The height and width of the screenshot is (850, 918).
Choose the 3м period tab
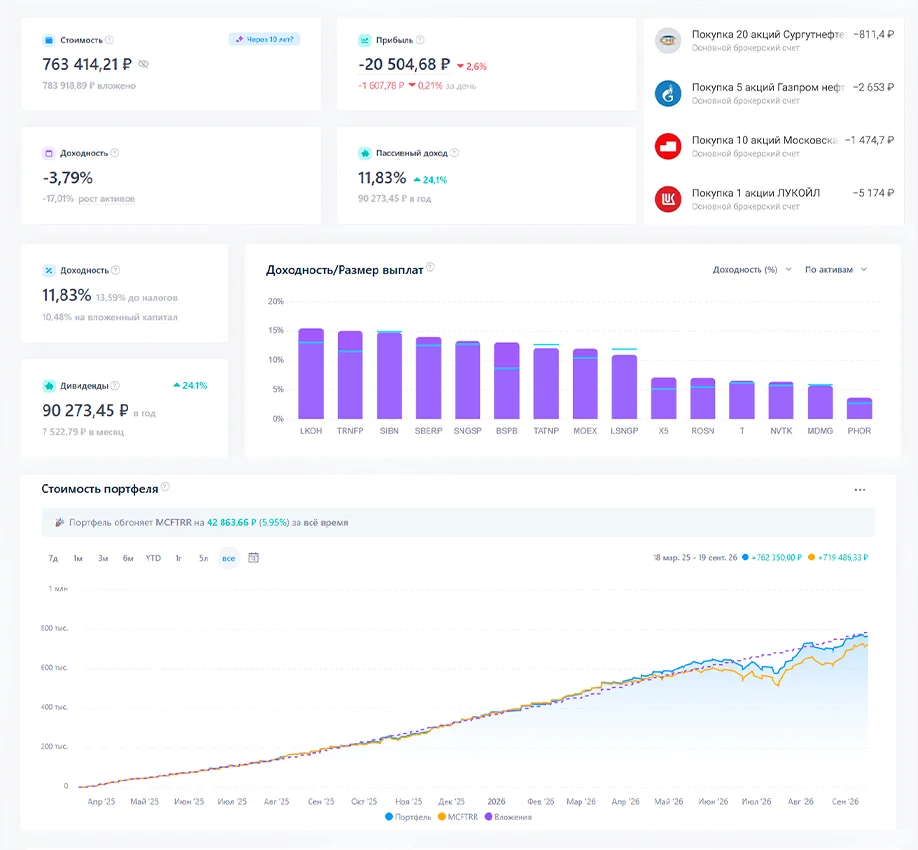[x=103, y=558]
